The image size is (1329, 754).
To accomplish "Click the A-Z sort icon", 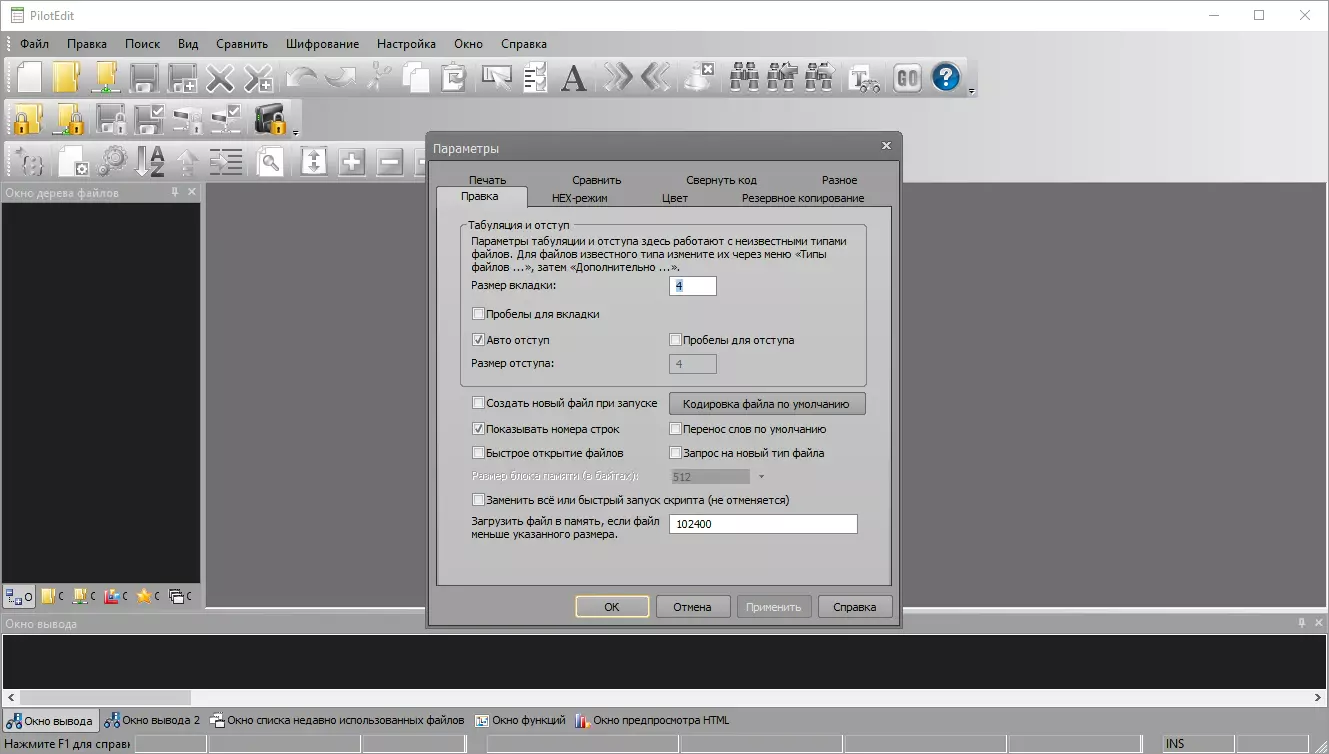I will (150, 161).
